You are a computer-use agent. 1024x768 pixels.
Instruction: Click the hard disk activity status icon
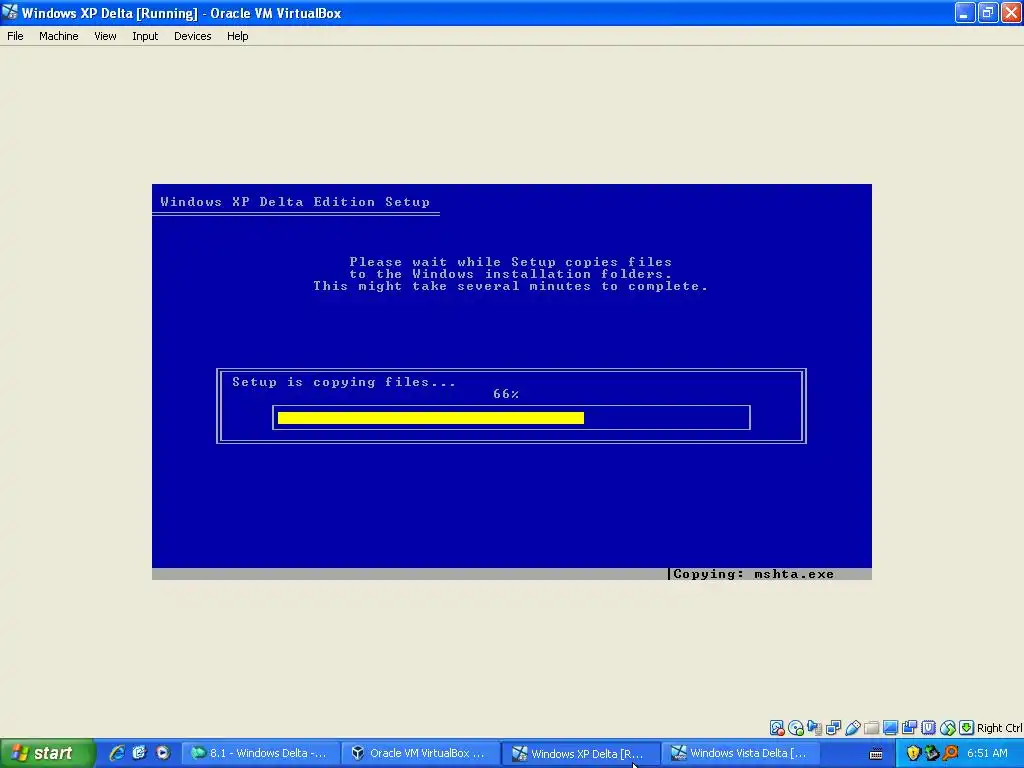coord(776,728)
